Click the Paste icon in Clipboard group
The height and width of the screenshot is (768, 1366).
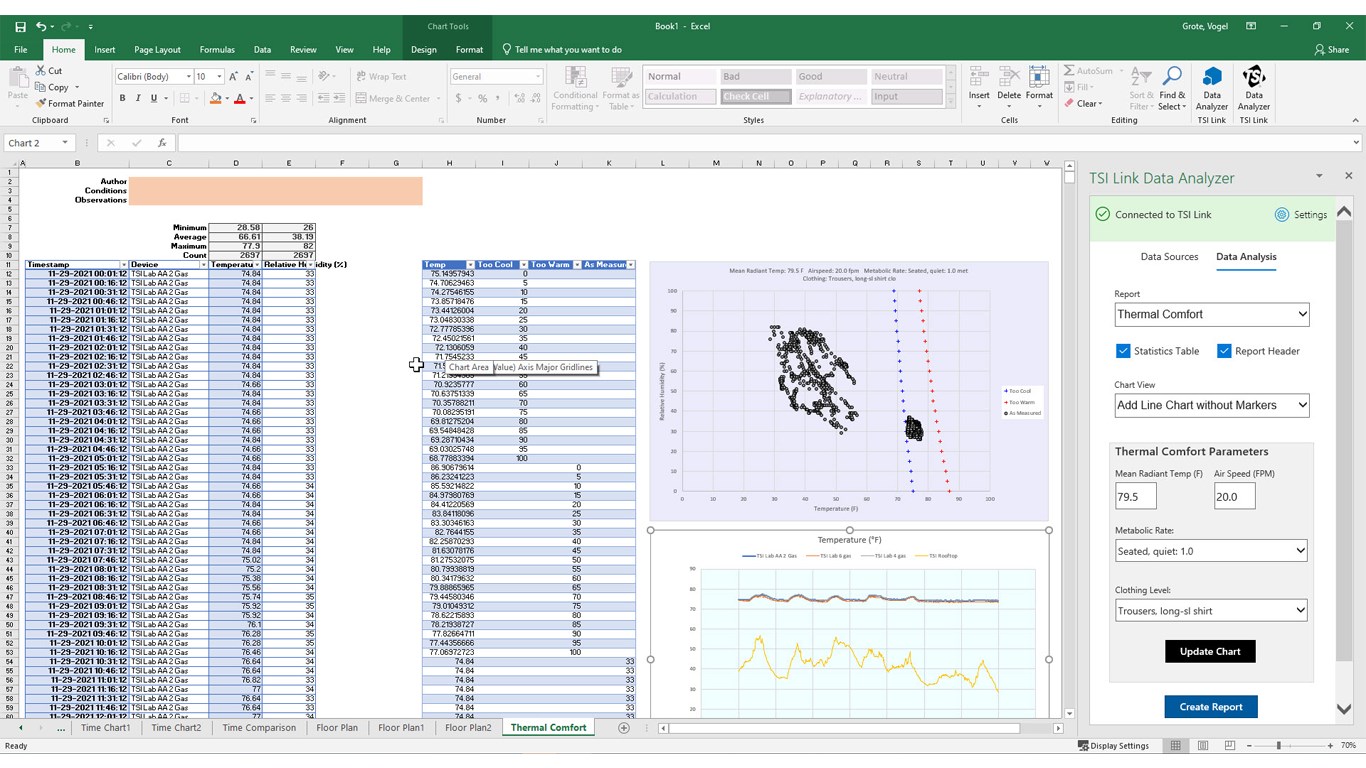pyautogui.click(x=17, y=79)
